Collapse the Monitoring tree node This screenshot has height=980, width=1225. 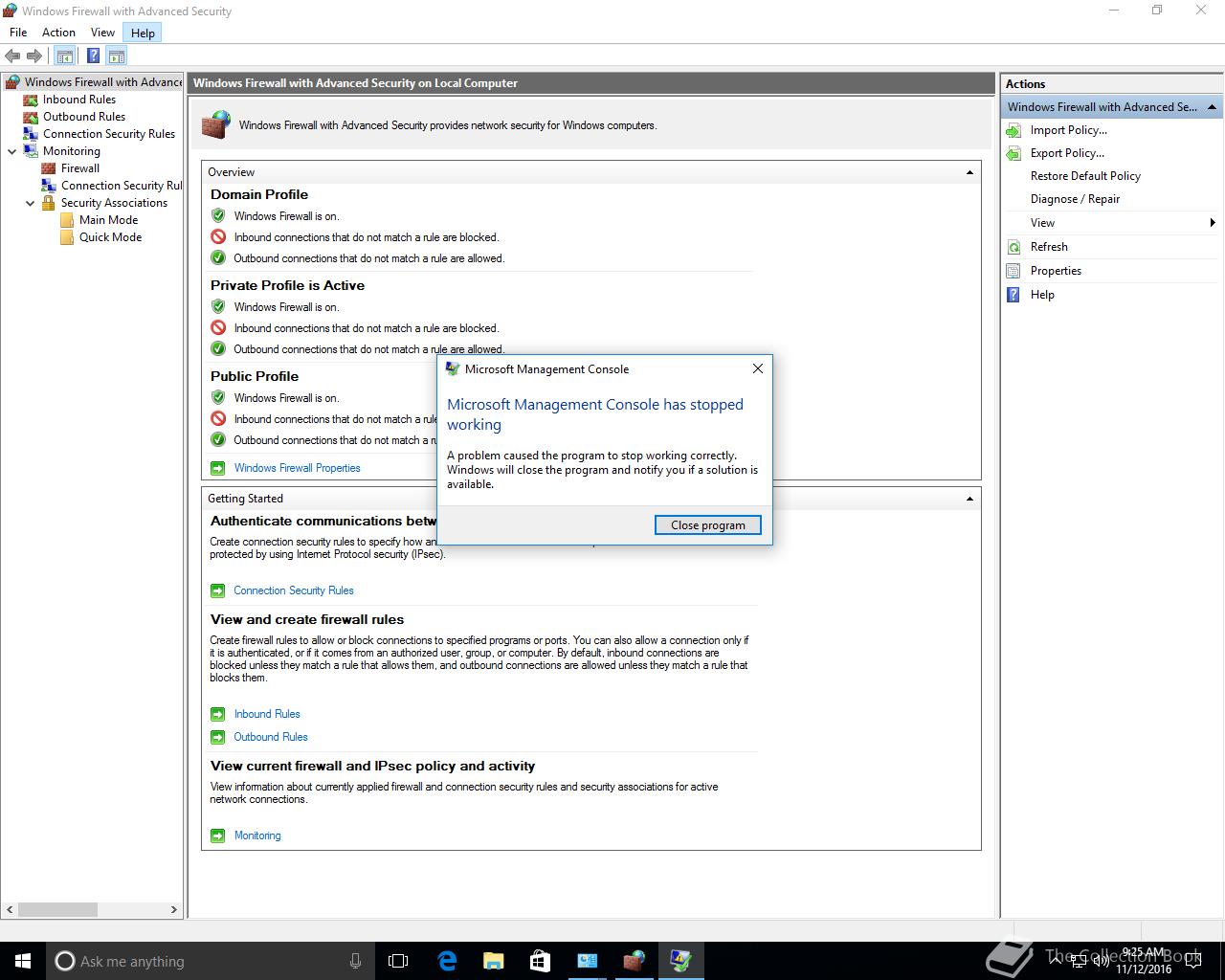pos(12,151)
